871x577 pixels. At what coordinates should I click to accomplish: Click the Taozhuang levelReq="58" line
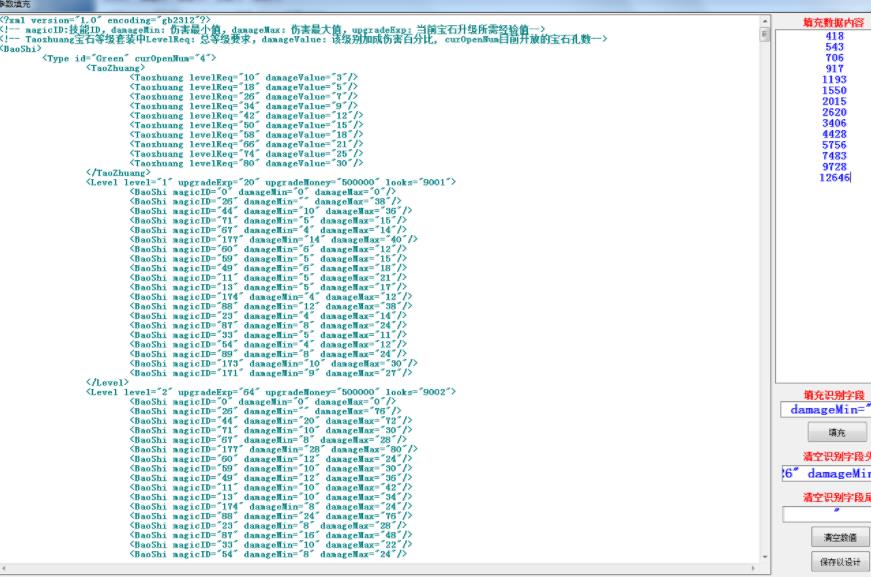tap(247, 134)
